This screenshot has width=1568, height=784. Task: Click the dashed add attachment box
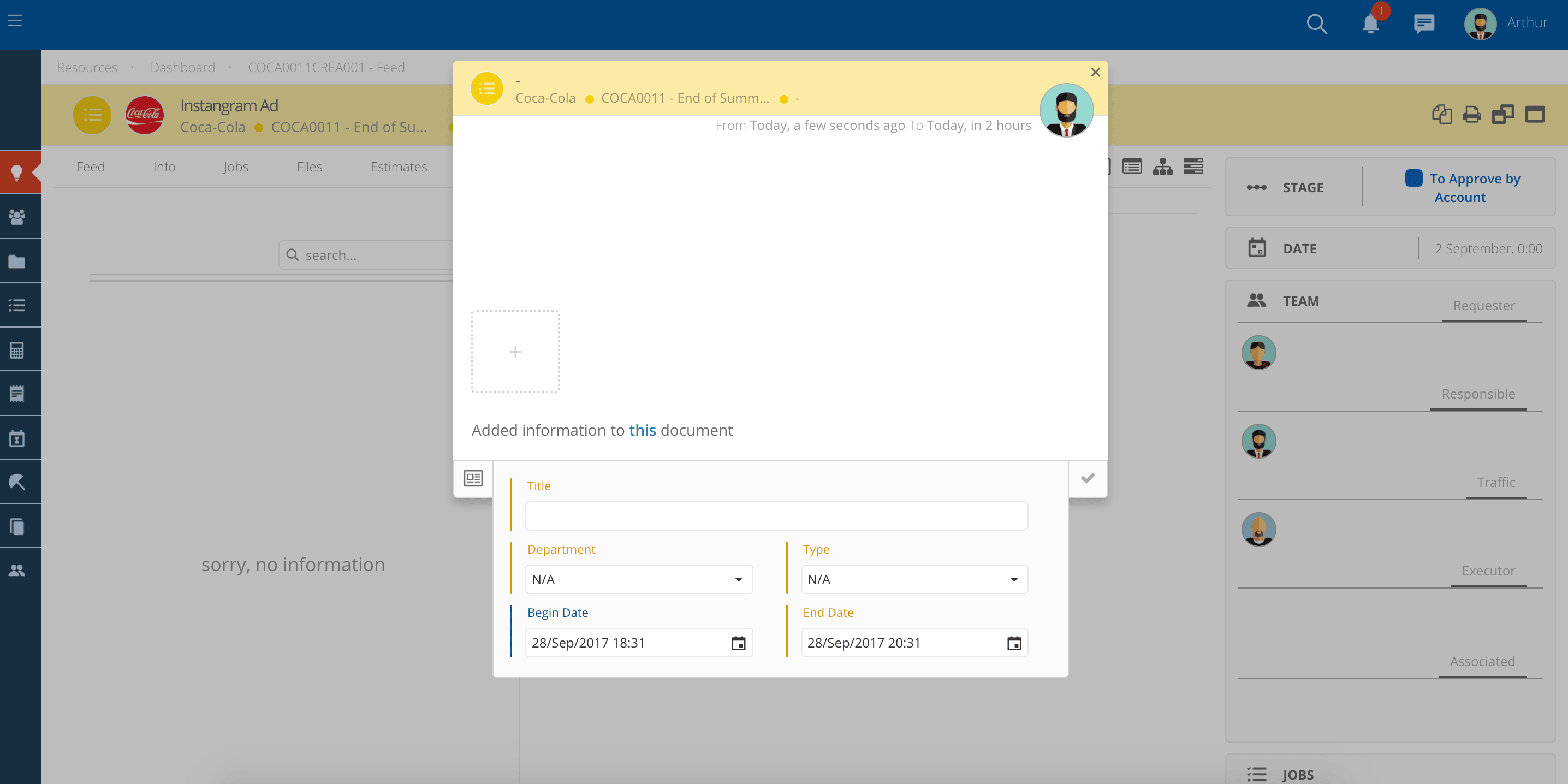(x=515, y=351)
